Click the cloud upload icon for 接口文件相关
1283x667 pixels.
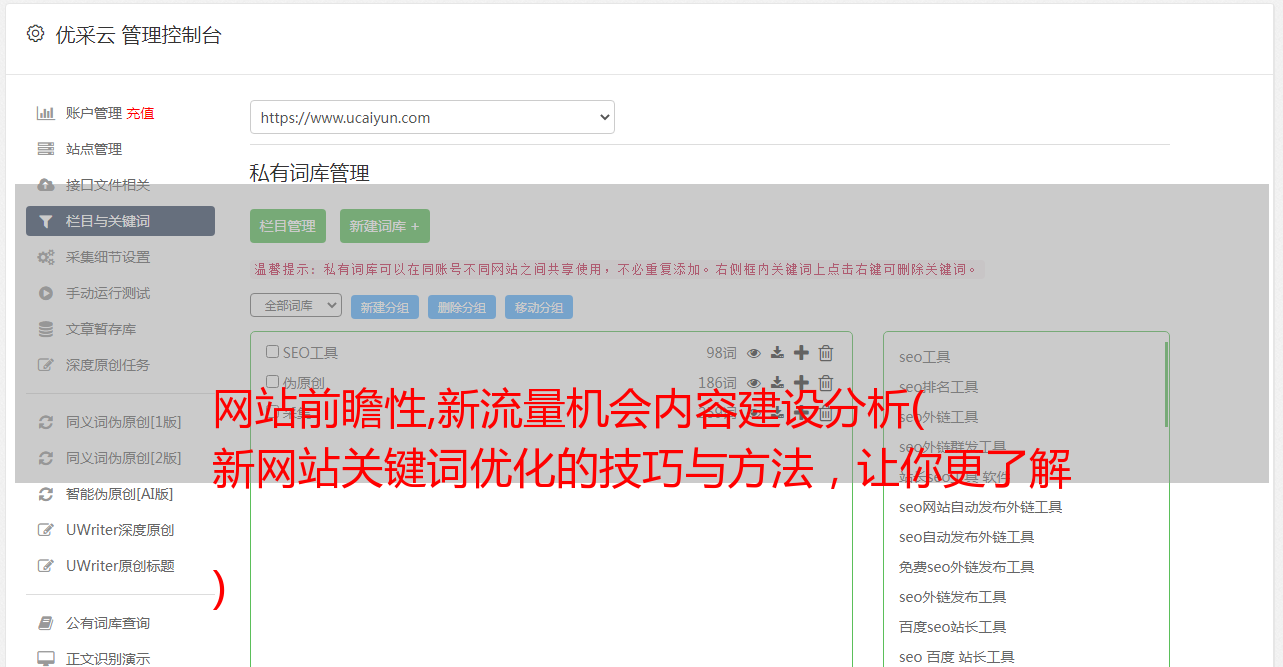45,185
